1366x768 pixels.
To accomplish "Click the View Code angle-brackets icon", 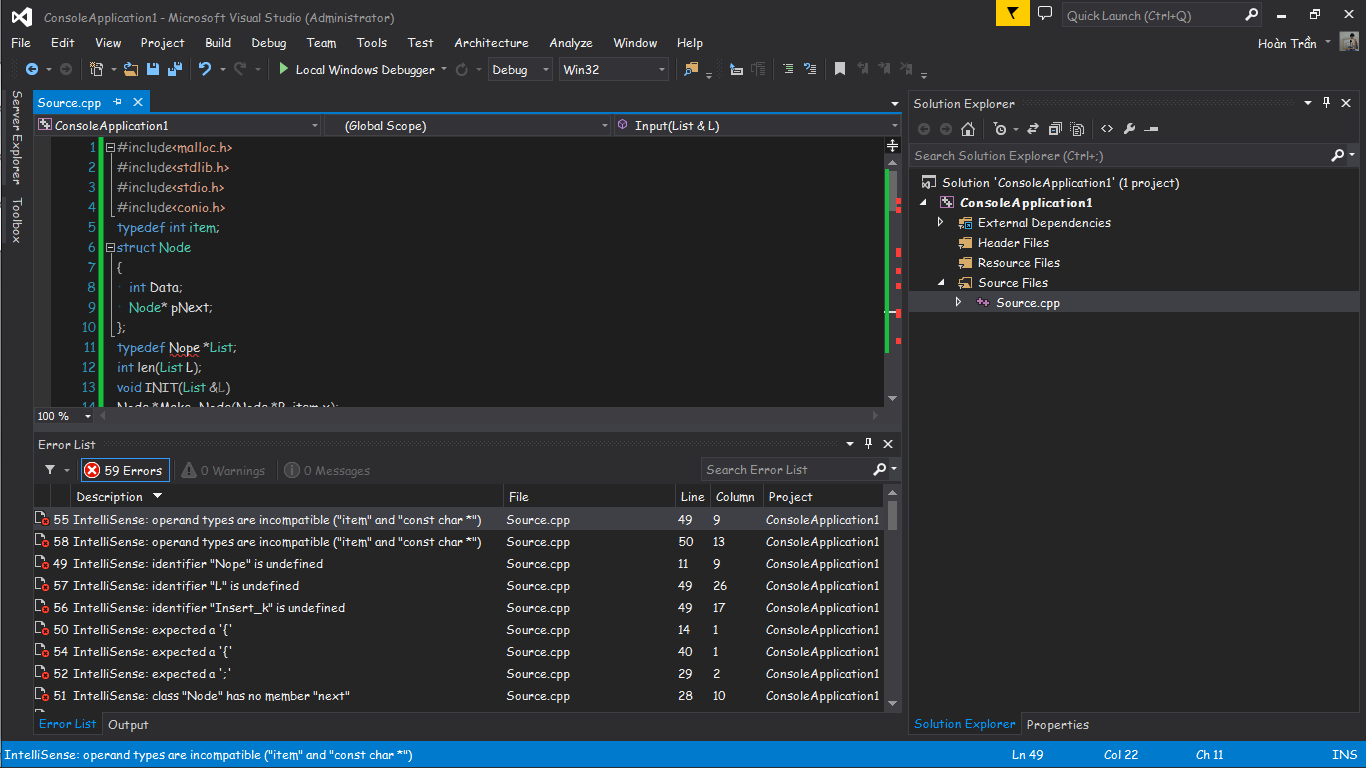I will [x=1107, y=129].
